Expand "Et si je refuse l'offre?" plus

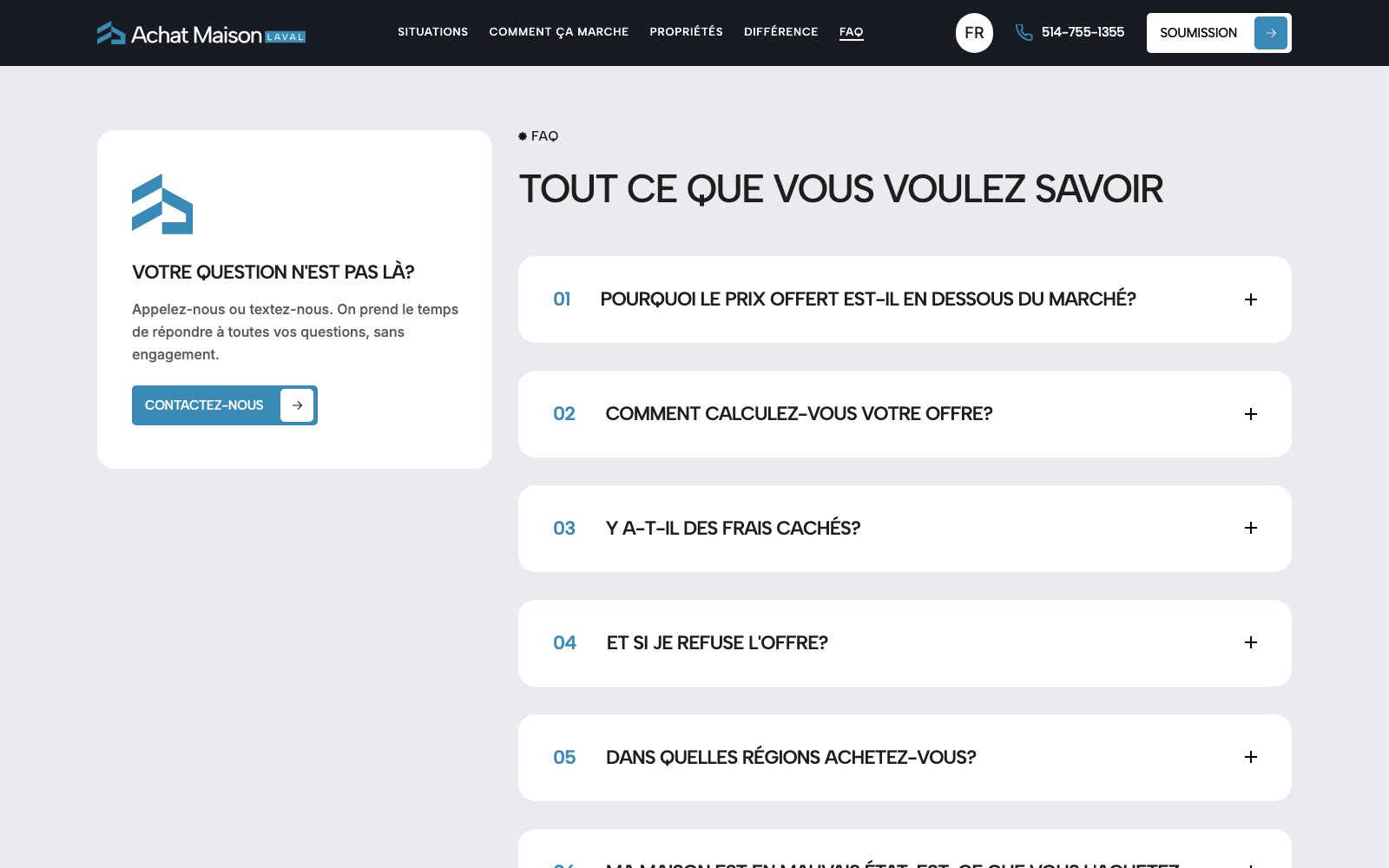(1251, 642)
